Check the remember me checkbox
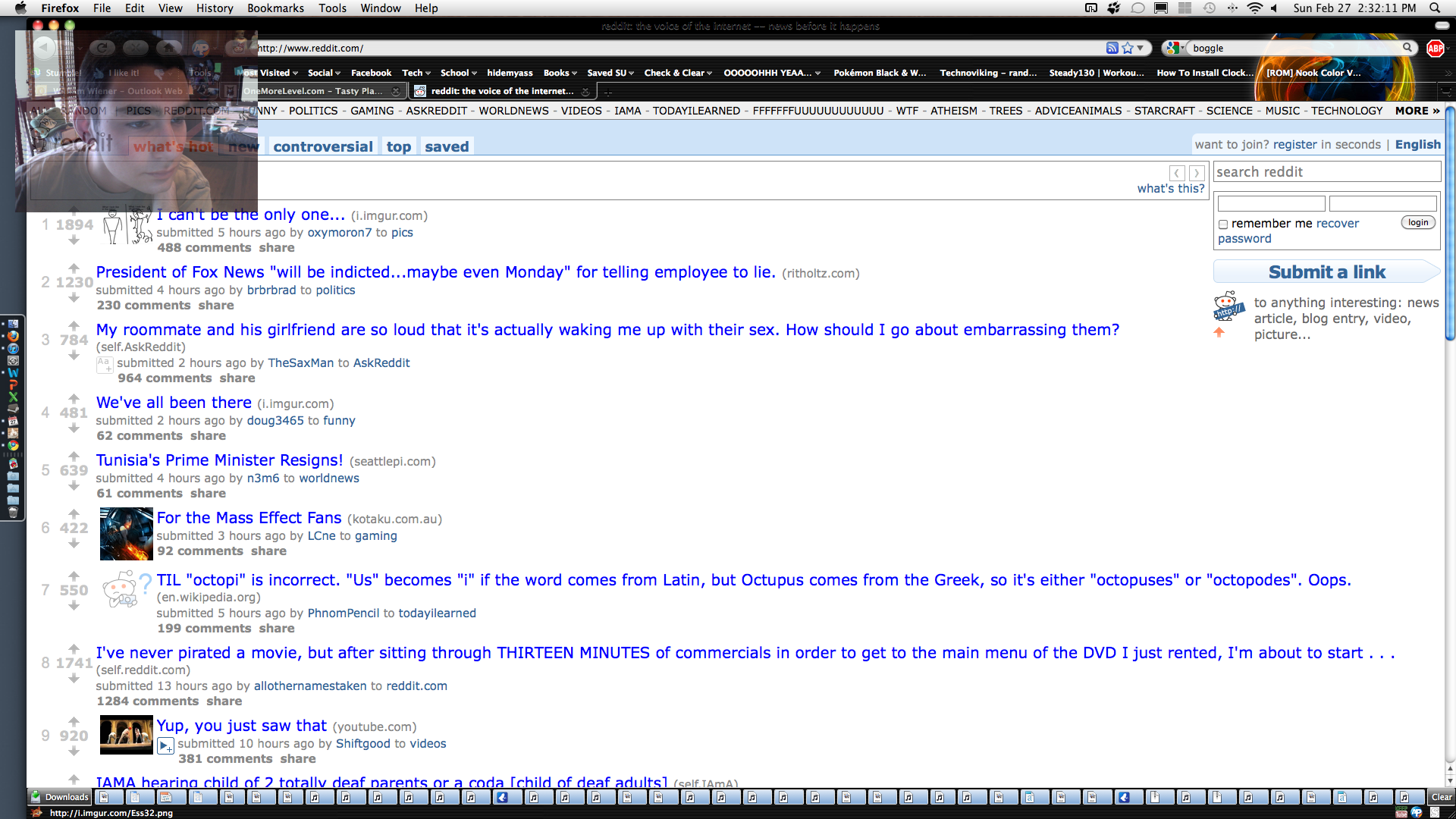Screen dimensions: 1456x819 coord(1223,224)
